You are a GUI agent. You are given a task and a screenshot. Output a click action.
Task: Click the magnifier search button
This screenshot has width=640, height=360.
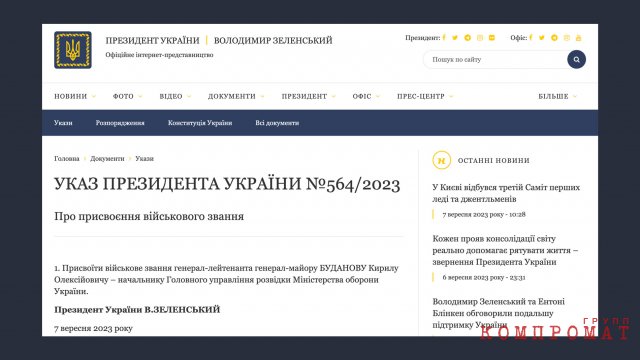pos(576,60)
